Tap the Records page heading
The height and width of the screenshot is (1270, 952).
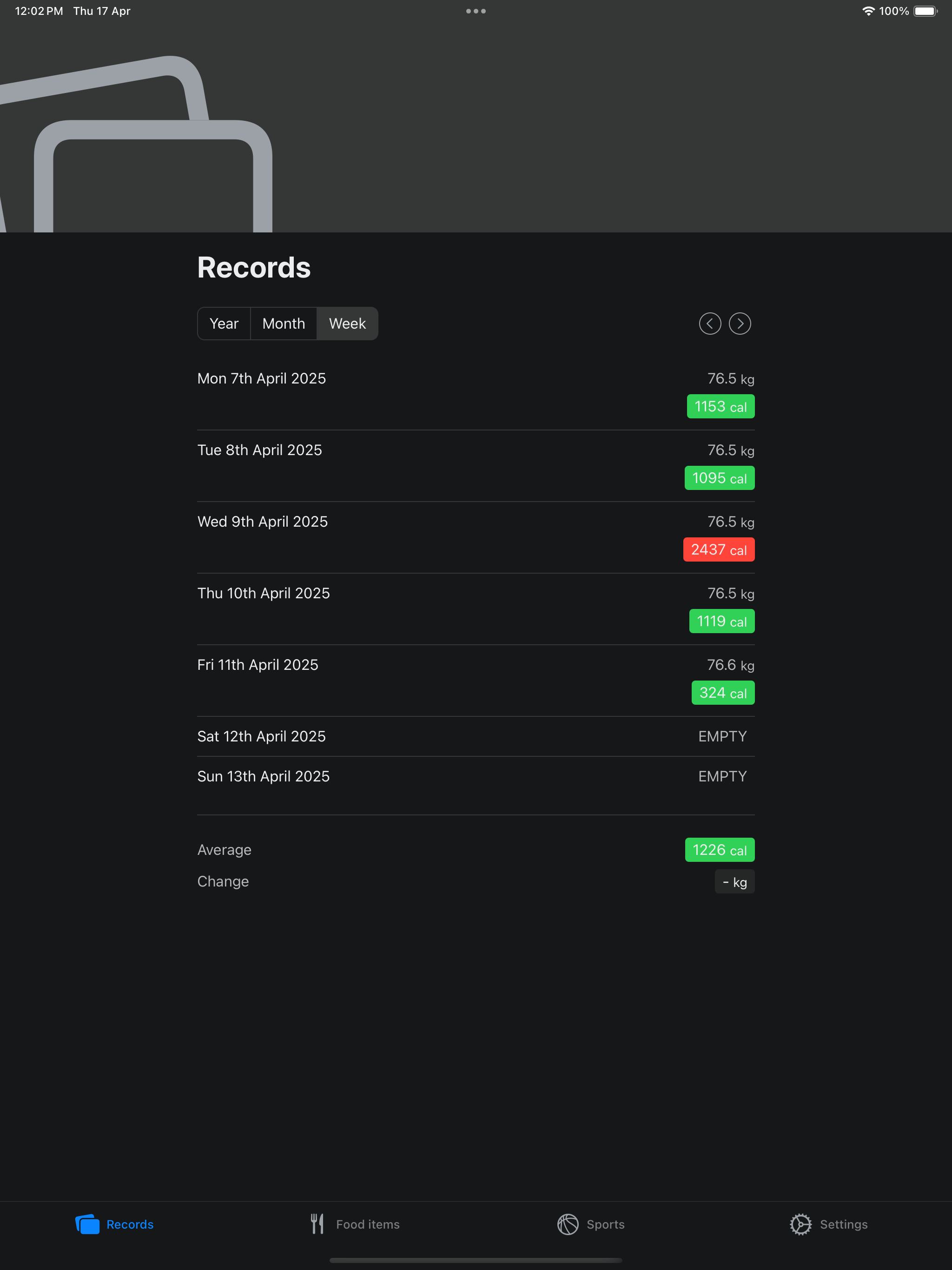coord(254,268)
